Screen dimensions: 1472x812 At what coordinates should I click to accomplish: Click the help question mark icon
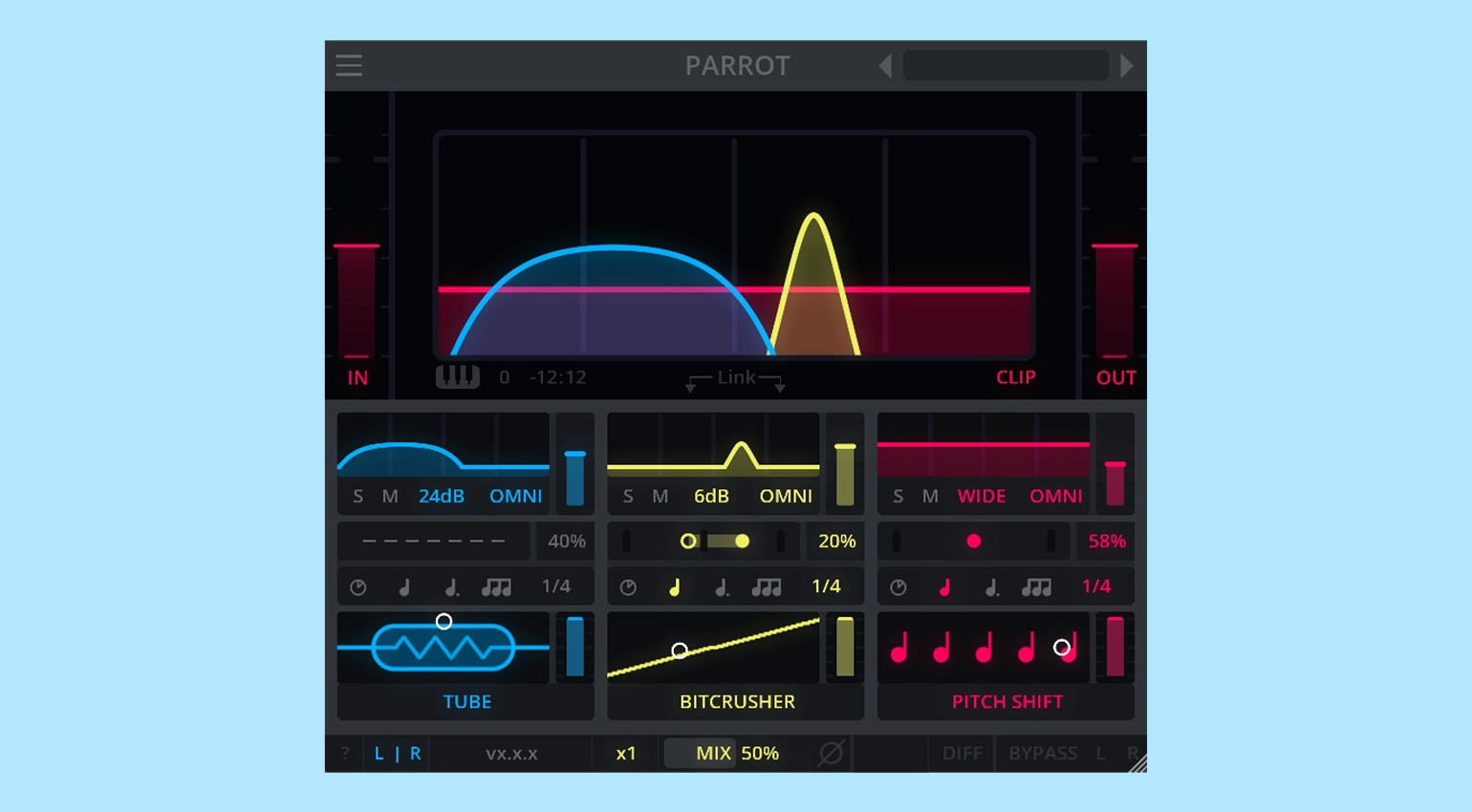click(x=344, y=754)
